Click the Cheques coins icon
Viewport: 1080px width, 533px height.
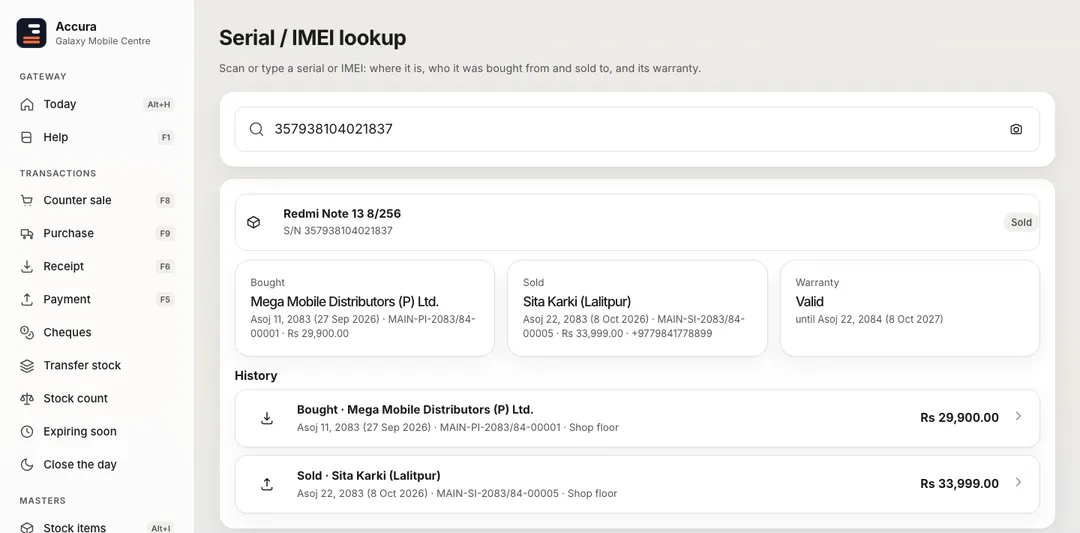click(27, 333)
